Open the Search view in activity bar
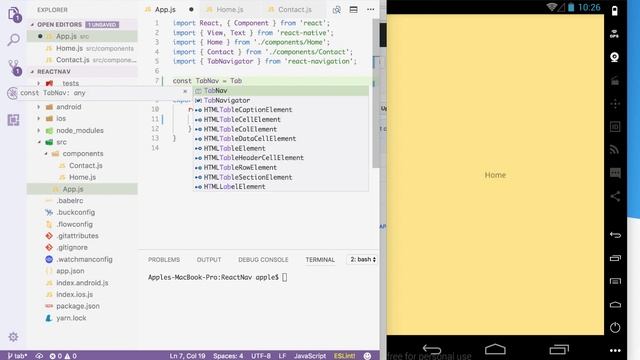The height and width of the screenshot is (360, 640). [13, 40]
